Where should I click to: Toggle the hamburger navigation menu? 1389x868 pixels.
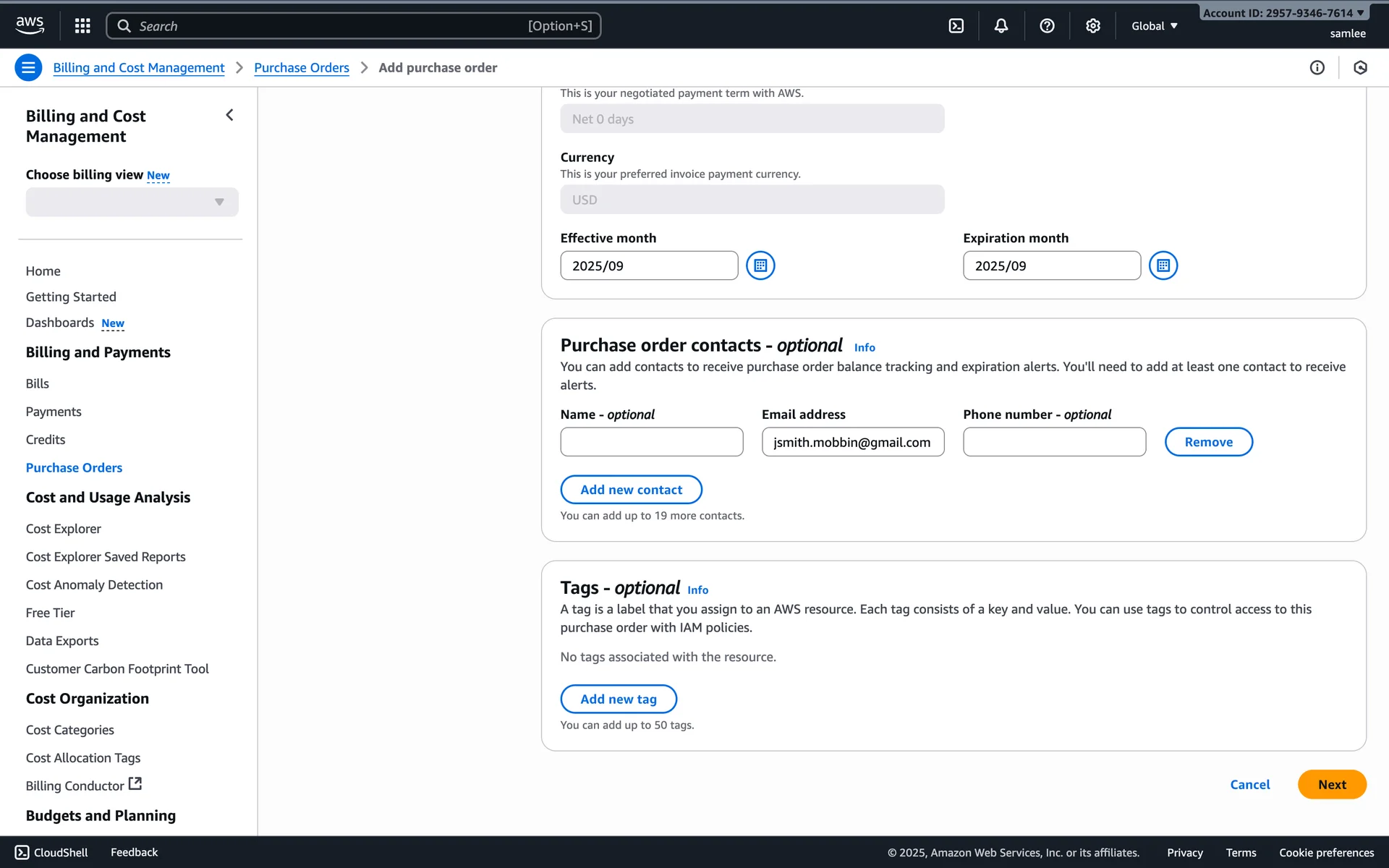tap(28, 67)
